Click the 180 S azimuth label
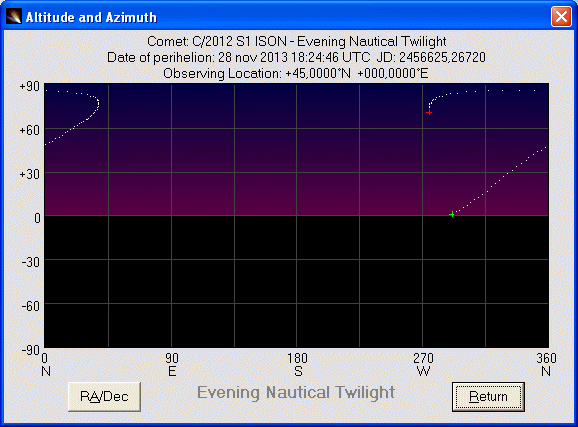Screen dimensions: 578x427 297,365
